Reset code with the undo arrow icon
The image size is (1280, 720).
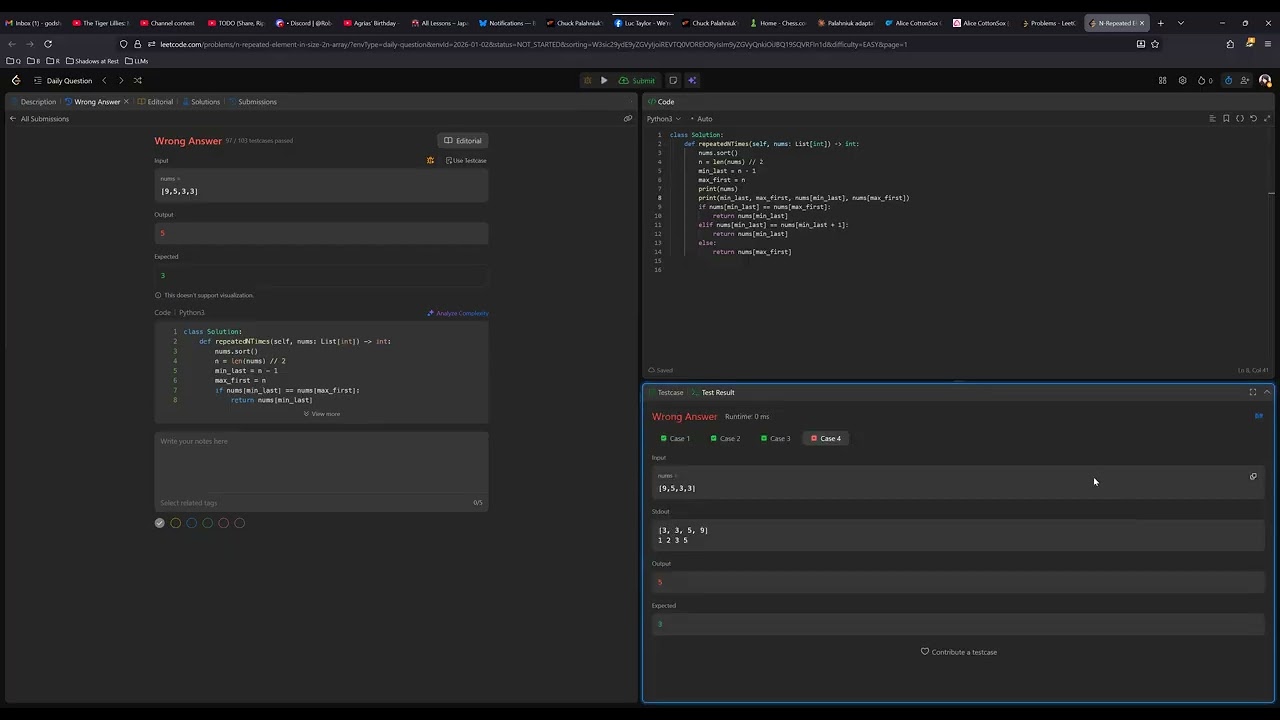(1253, 119)
